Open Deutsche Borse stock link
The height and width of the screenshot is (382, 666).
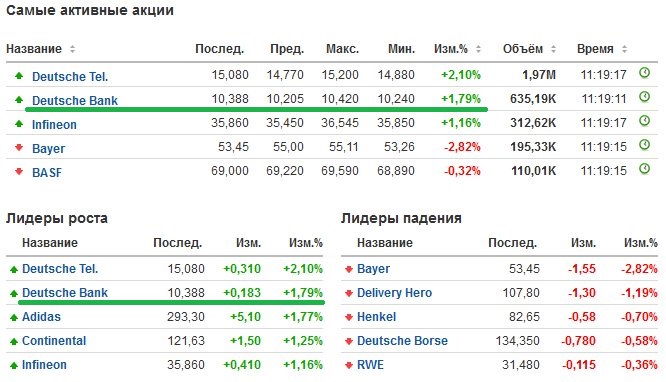[x=402, y=341]
